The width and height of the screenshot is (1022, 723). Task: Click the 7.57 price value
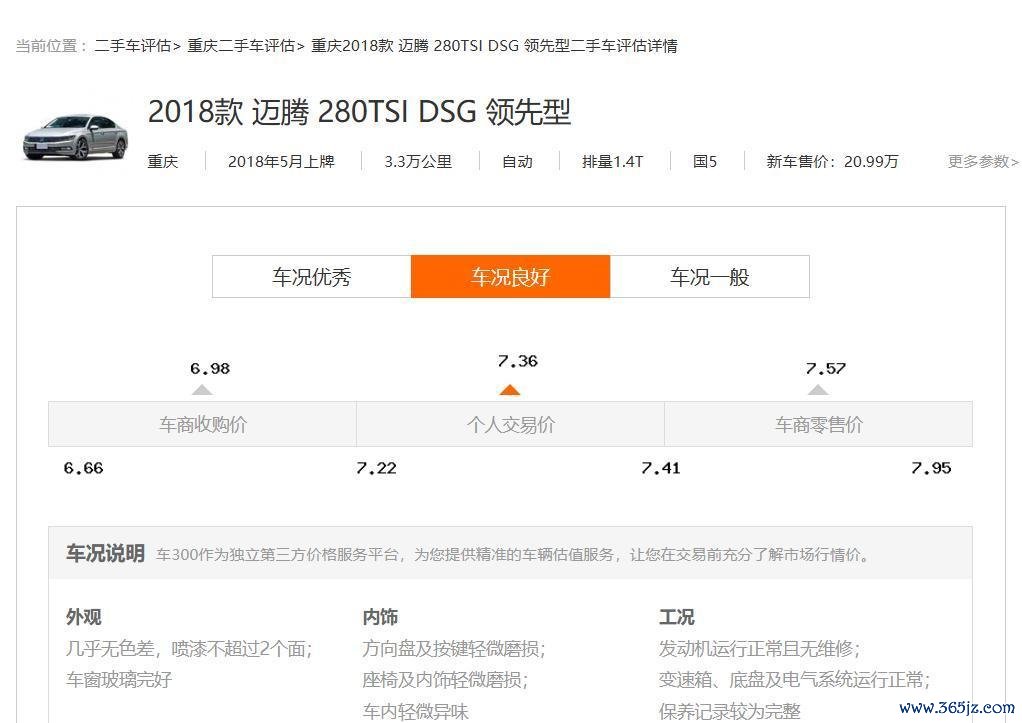click(826, 368)
